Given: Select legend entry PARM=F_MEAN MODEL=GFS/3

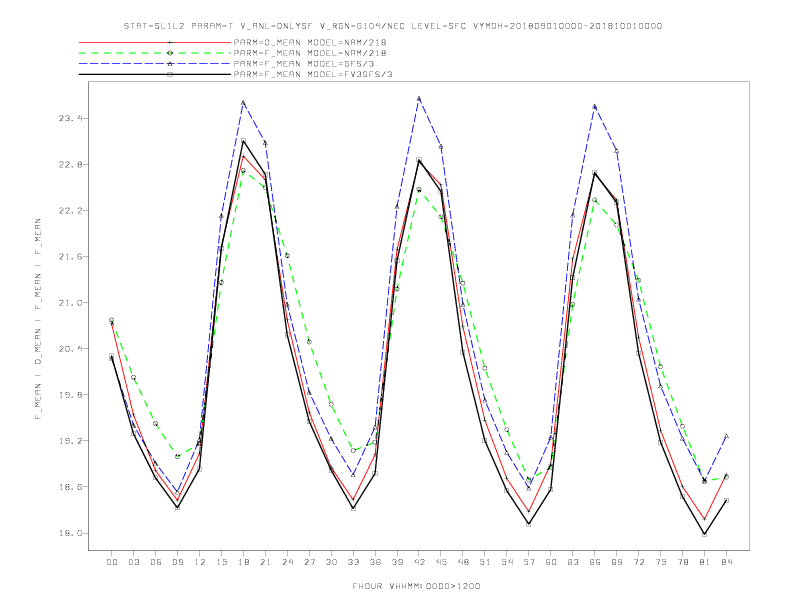Looking at the screenshot, I should [304, 64].
